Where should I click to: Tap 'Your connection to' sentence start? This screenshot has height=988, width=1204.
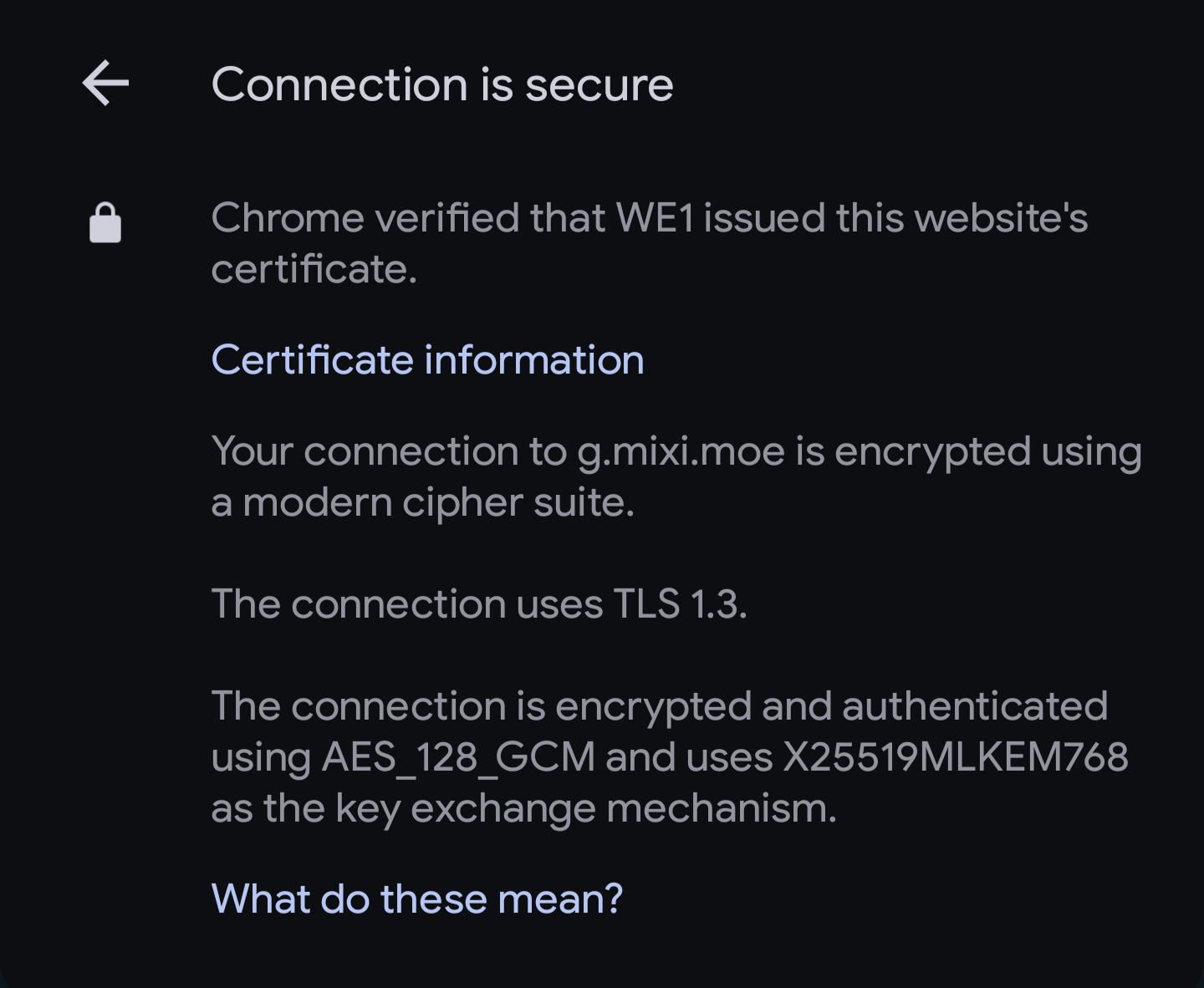point(389,452)
